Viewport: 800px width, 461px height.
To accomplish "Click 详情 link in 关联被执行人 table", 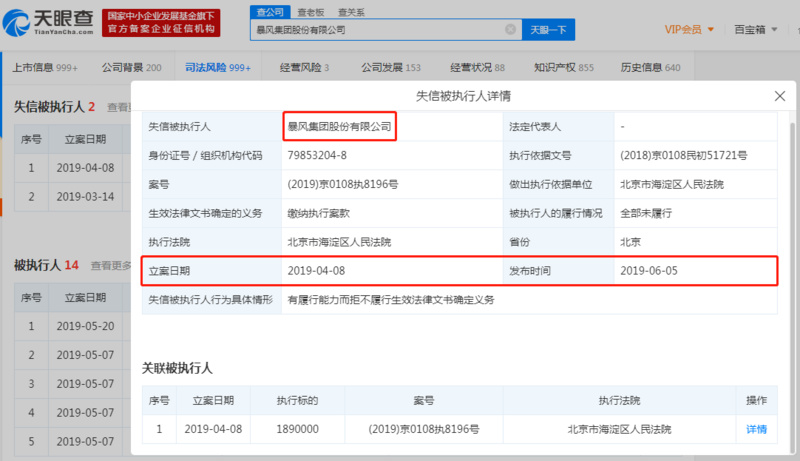I will (756, 429).
